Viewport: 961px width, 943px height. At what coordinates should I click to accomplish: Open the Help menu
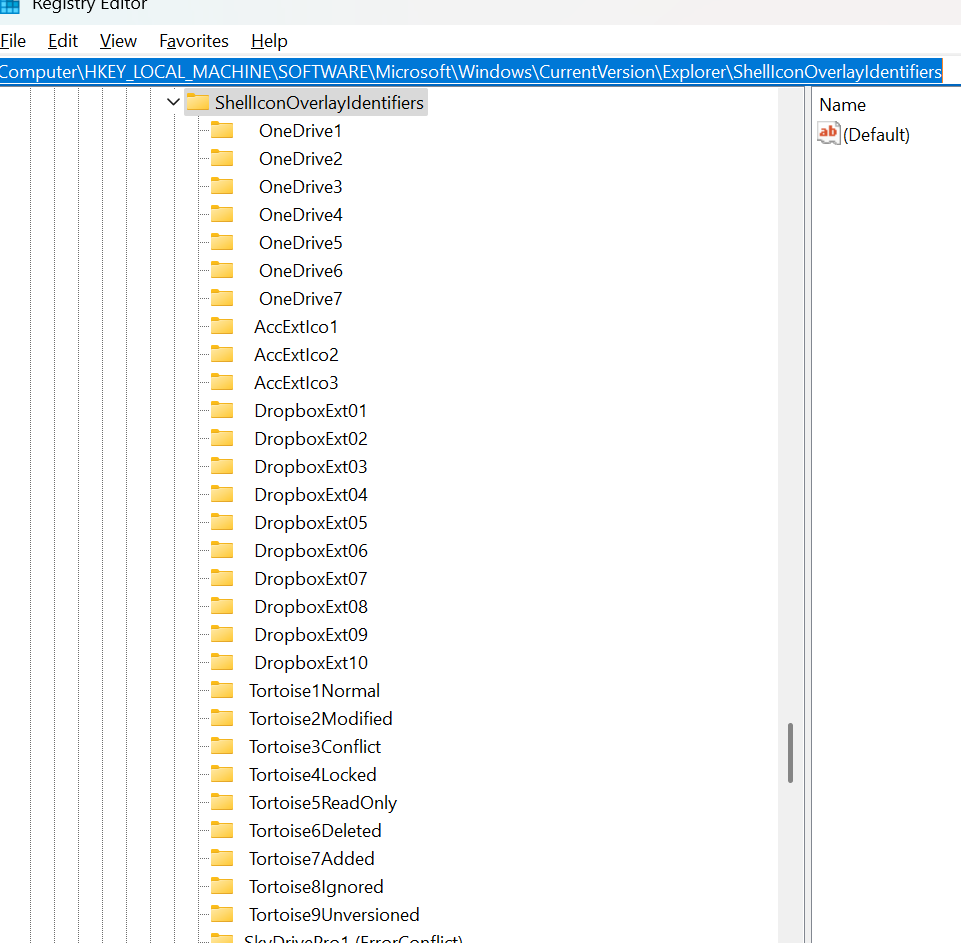click(x=269, y=41)
